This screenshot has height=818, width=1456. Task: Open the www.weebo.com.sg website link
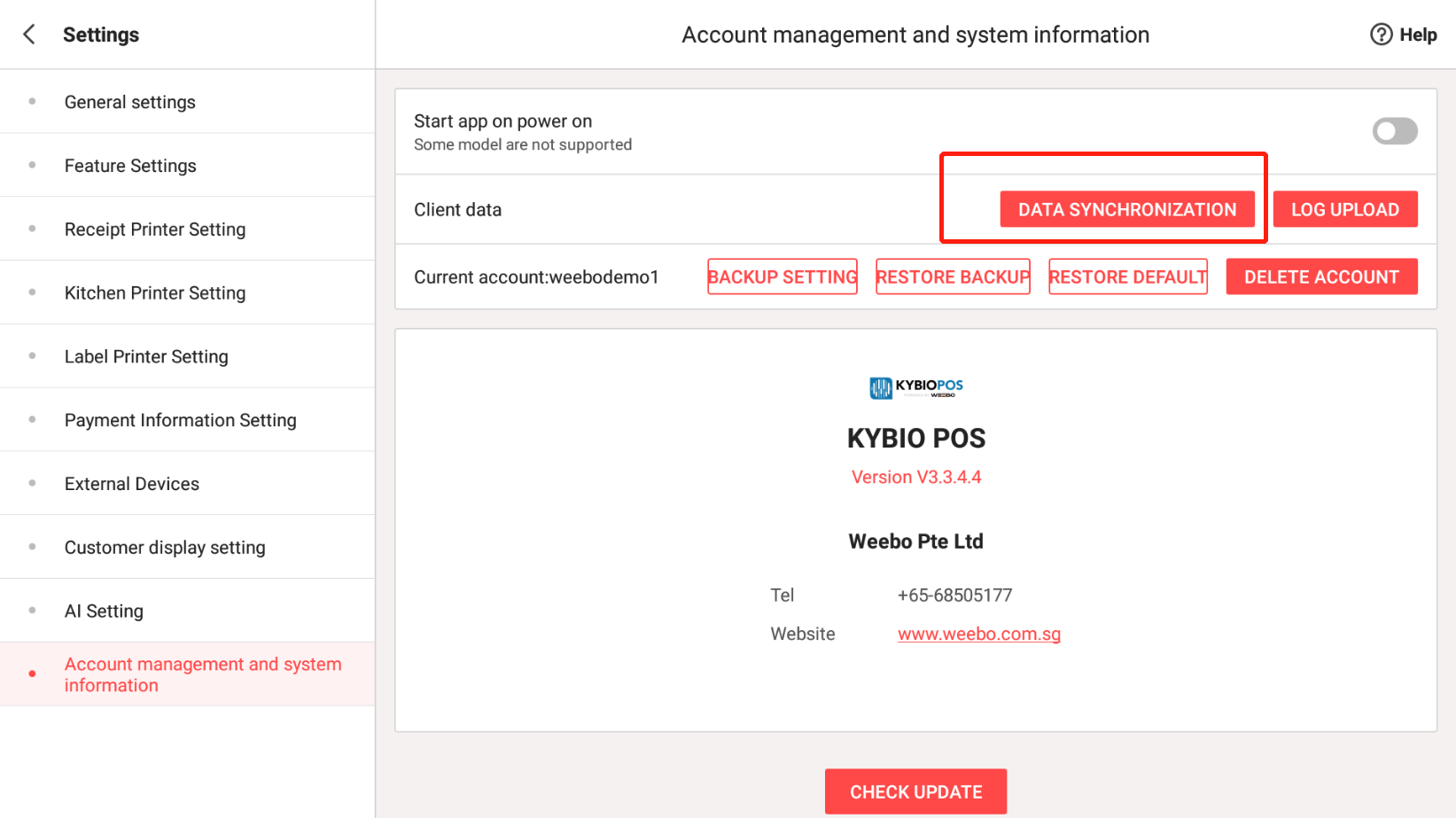(979, 634)
